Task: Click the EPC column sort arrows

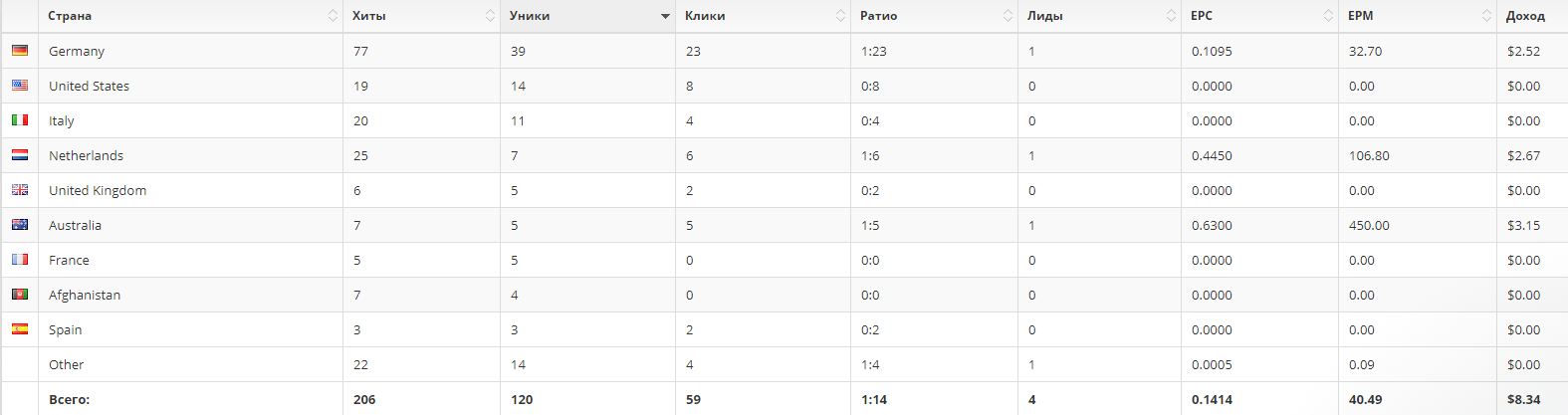Action: [x=1328, y=16]
